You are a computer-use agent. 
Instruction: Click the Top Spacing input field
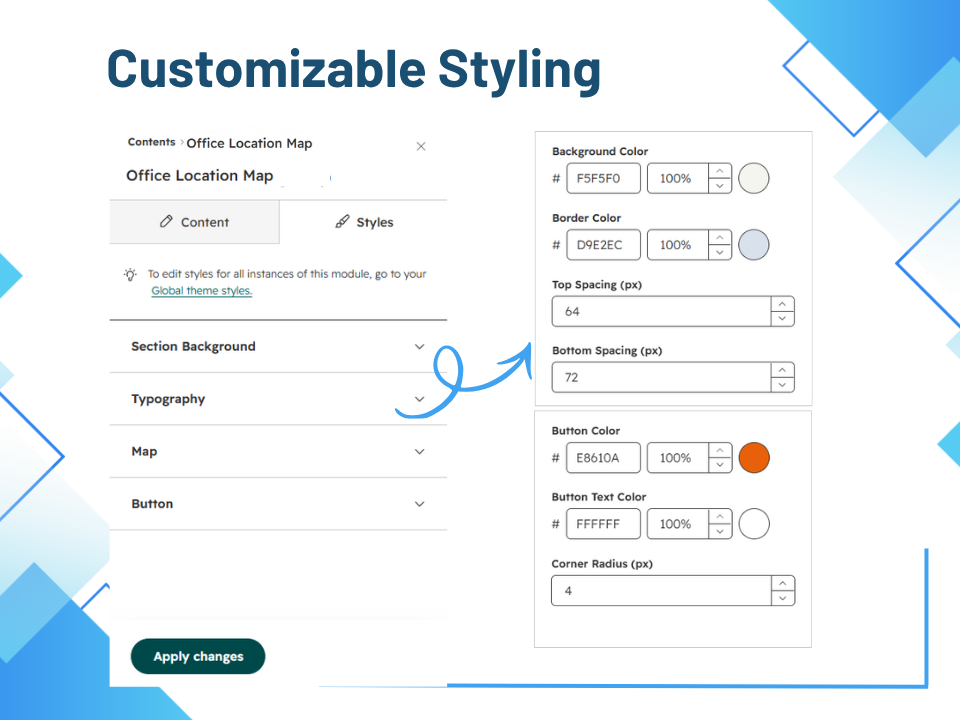coord(661,311)
